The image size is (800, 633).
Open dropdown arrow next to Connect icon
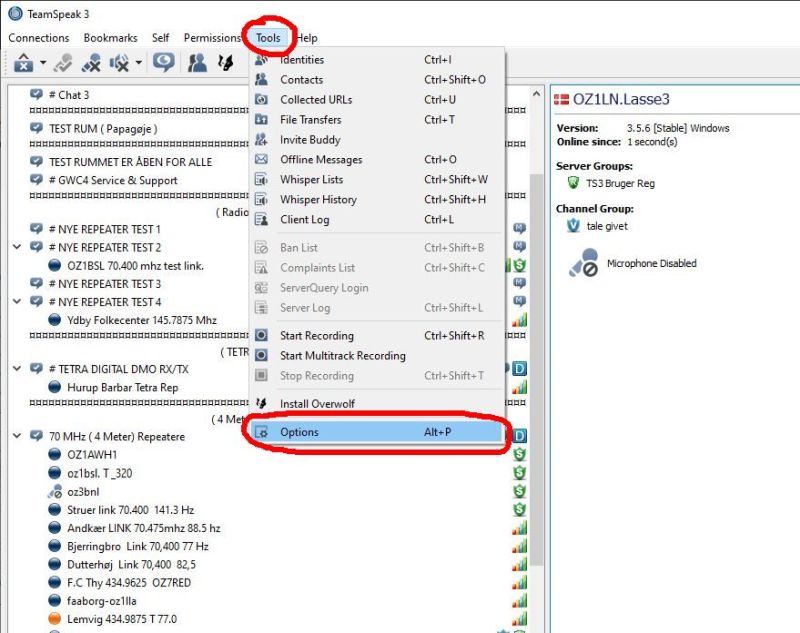point(43,63)
